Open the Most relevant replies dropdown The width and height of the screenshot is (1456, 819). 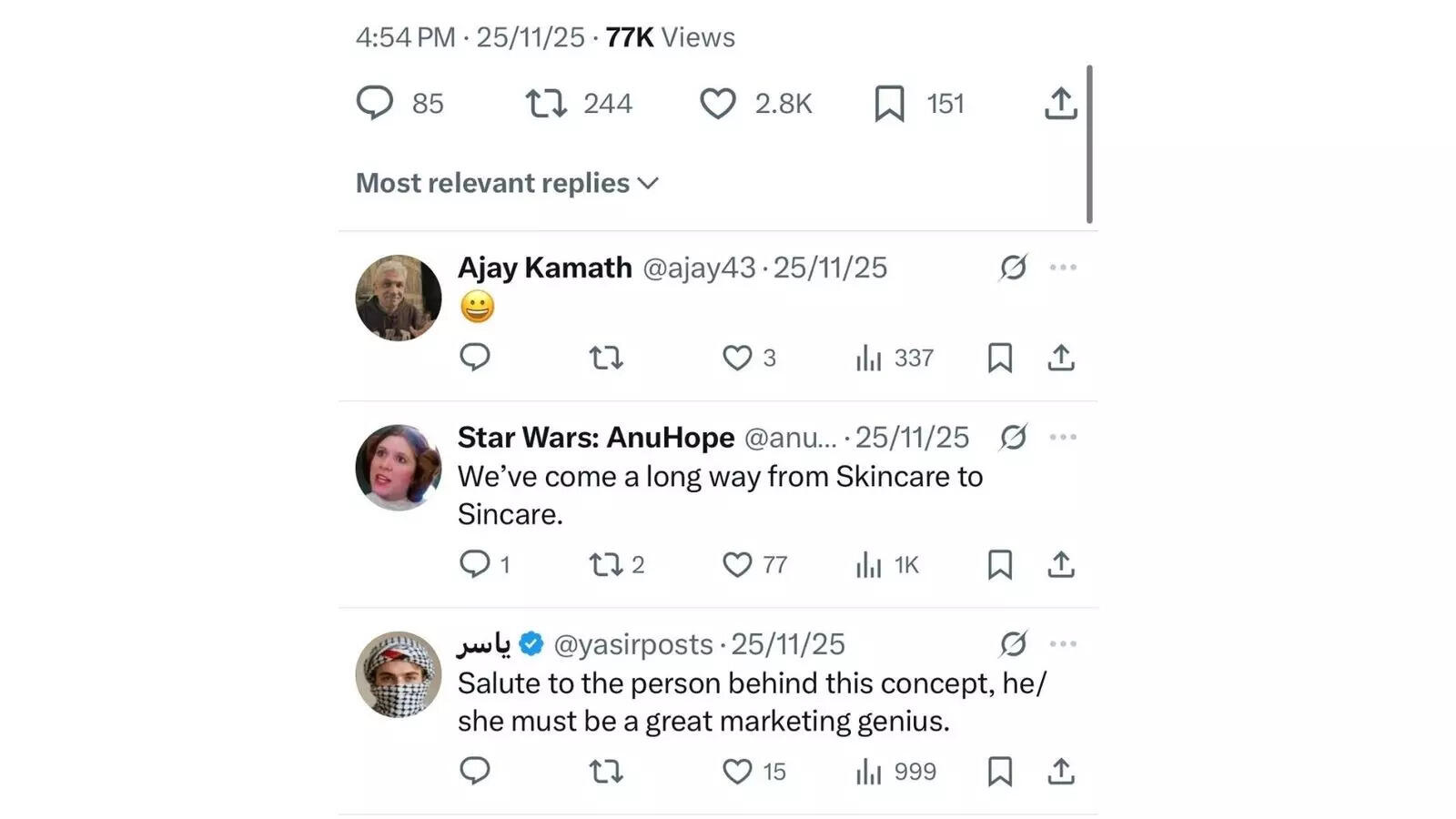[x=507, y=182]
